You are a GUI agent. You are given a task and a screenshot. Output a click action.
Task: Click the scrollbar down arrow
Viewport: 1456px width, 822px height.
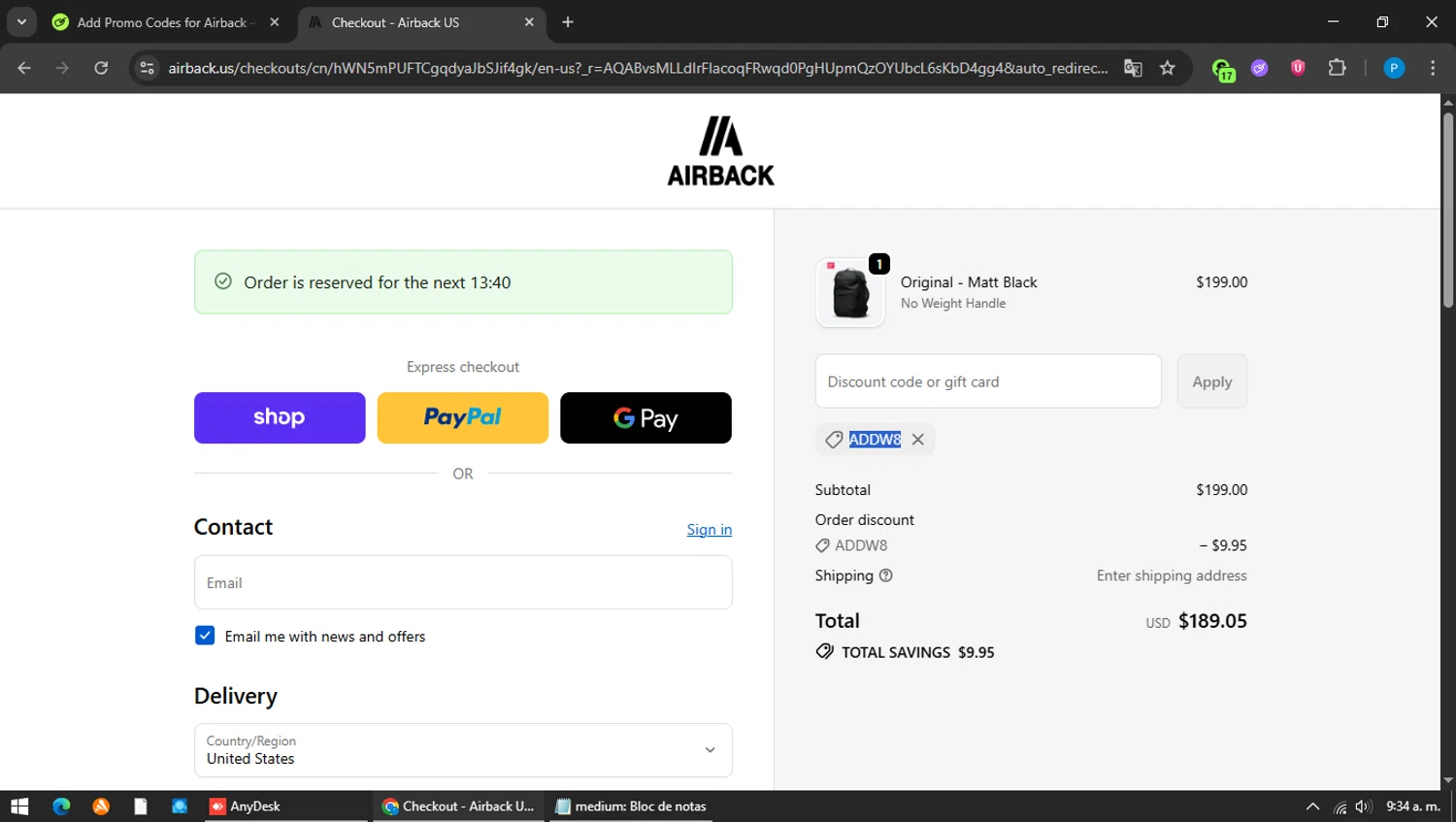click(1448, 780)
